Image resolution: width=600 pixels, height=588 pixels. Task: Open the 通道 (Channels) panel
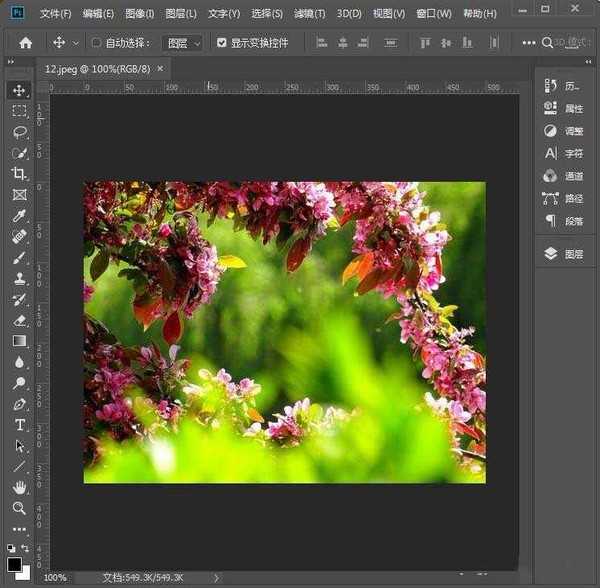click(x=564, y=176)
